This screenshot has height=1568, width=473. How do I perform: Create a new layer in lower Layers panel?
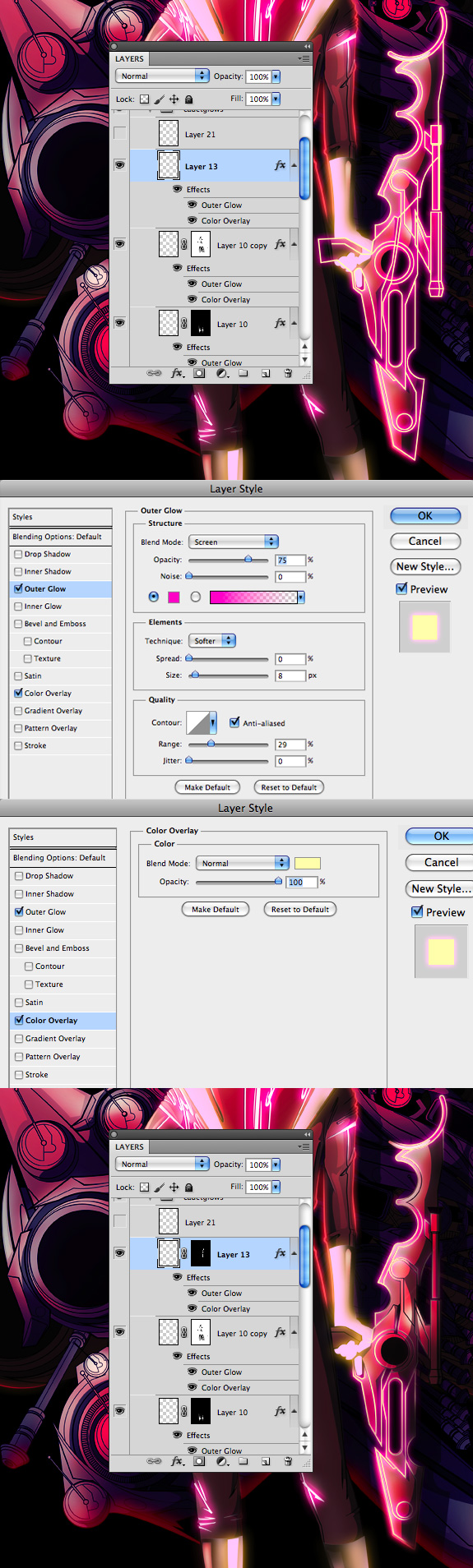point(266,1461)
